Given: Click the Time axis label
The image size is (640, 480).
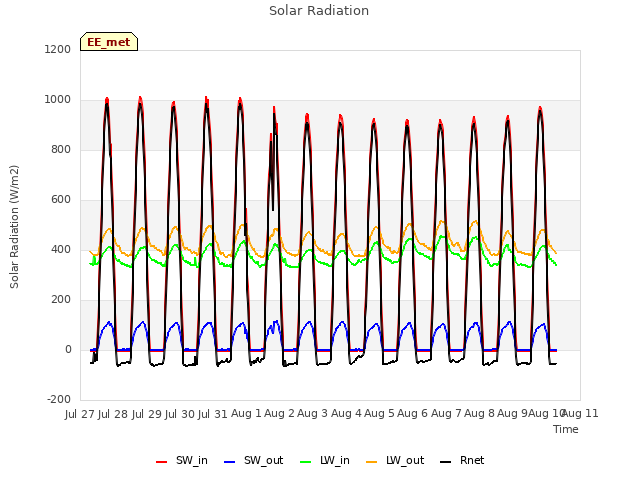Looking at the screenshot, I should pyautogui.click(x=566, y=429).
